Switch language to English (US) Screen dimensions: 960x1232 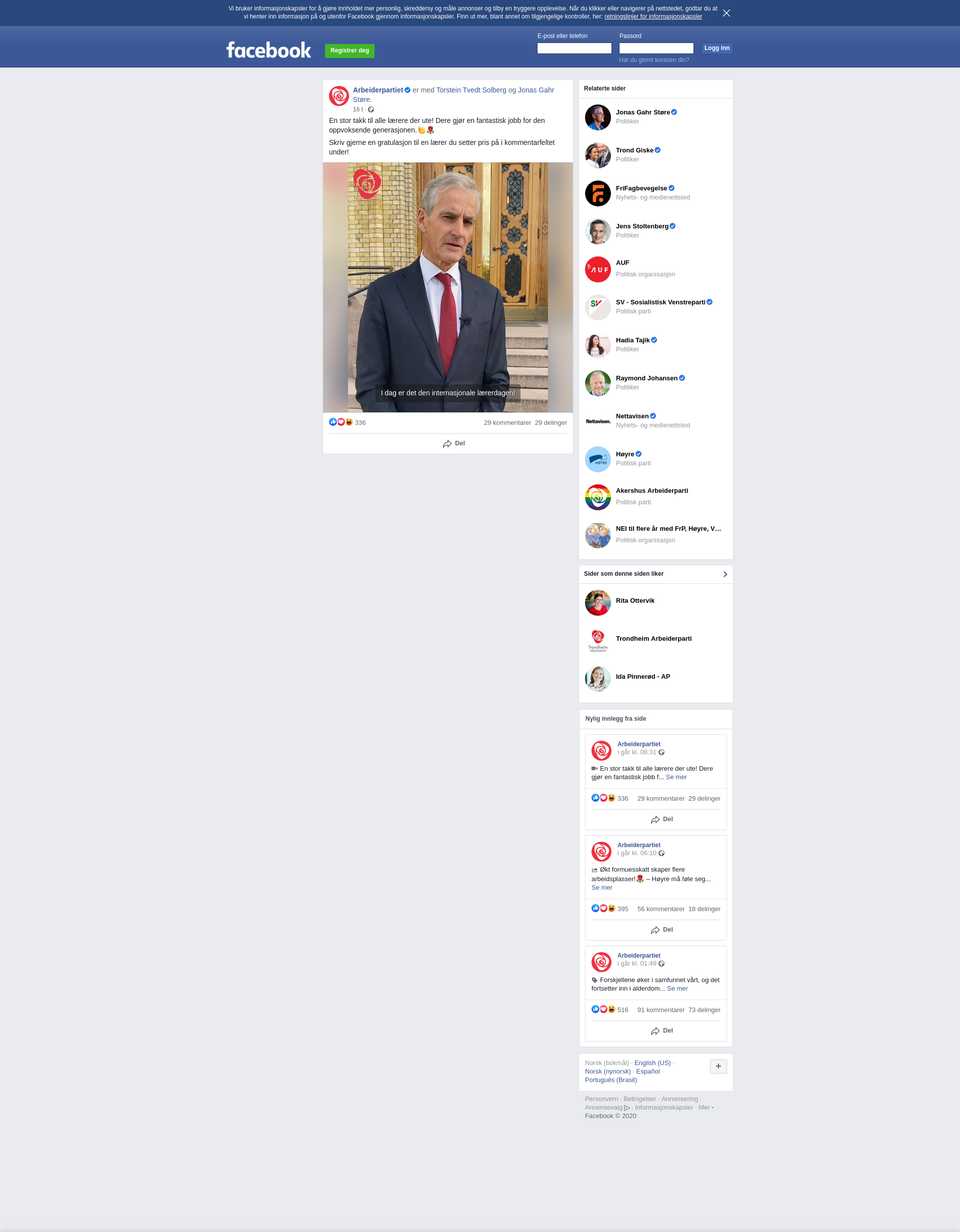point(652,1063)
